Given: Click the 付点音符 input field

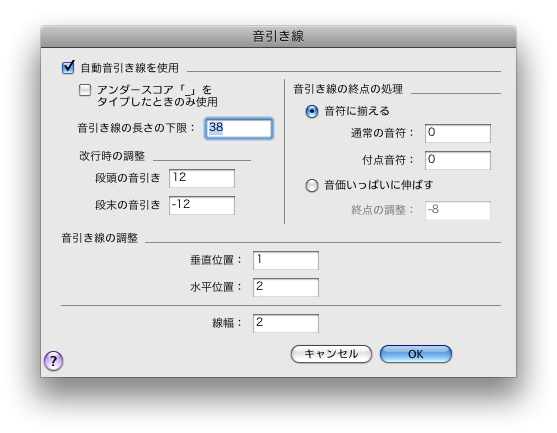Looking at the screenshot, I should [458, 160].
